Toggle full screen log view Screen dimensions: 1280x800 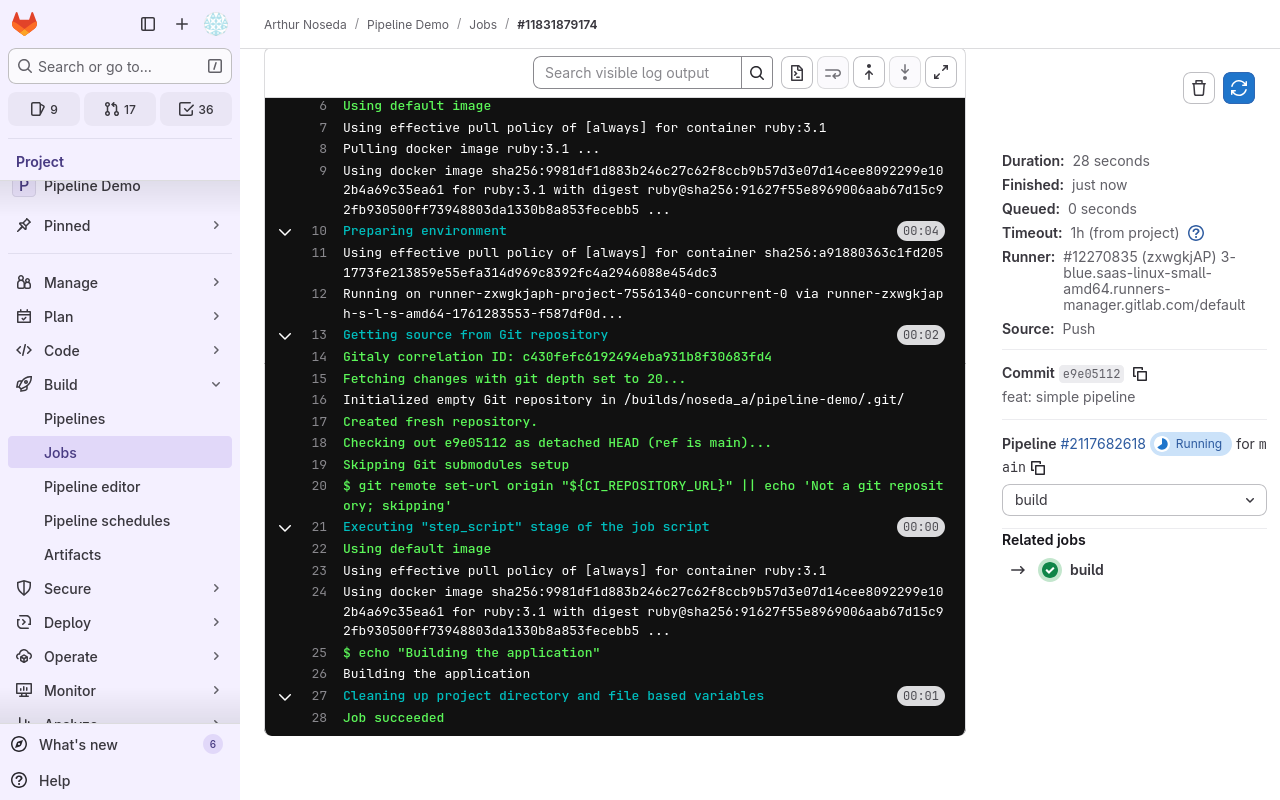pyautogui.click(x=941, y=73)
